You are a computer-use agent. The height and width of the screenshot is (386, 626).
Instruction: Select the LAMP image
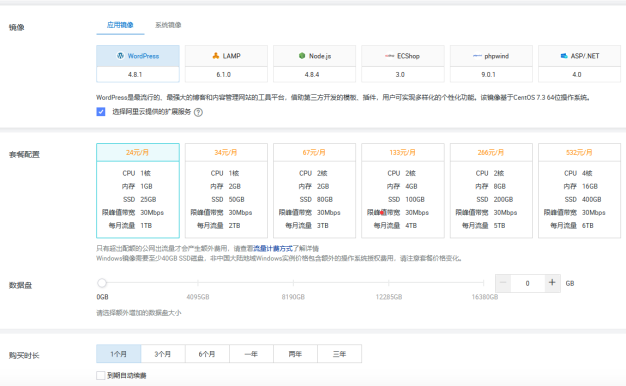pyautogui.click(x=226, y=56)
